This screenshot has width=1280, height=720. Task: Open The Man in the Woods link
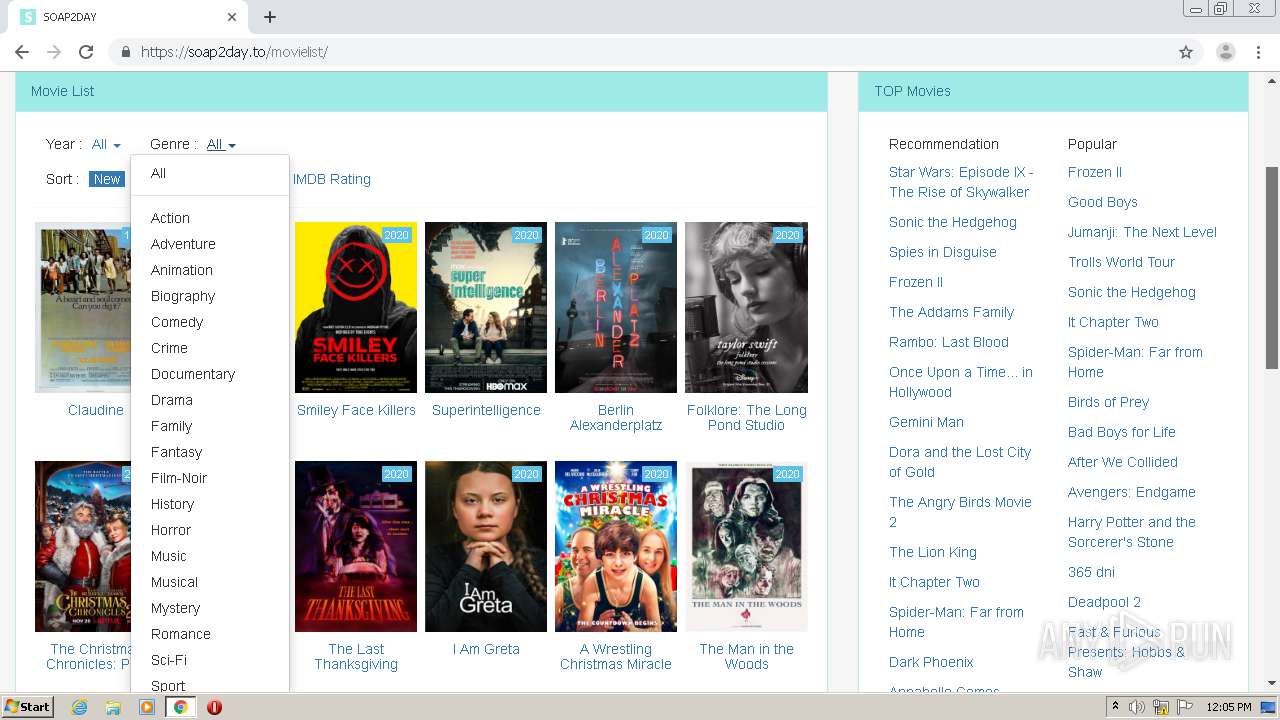coord(747,656)
